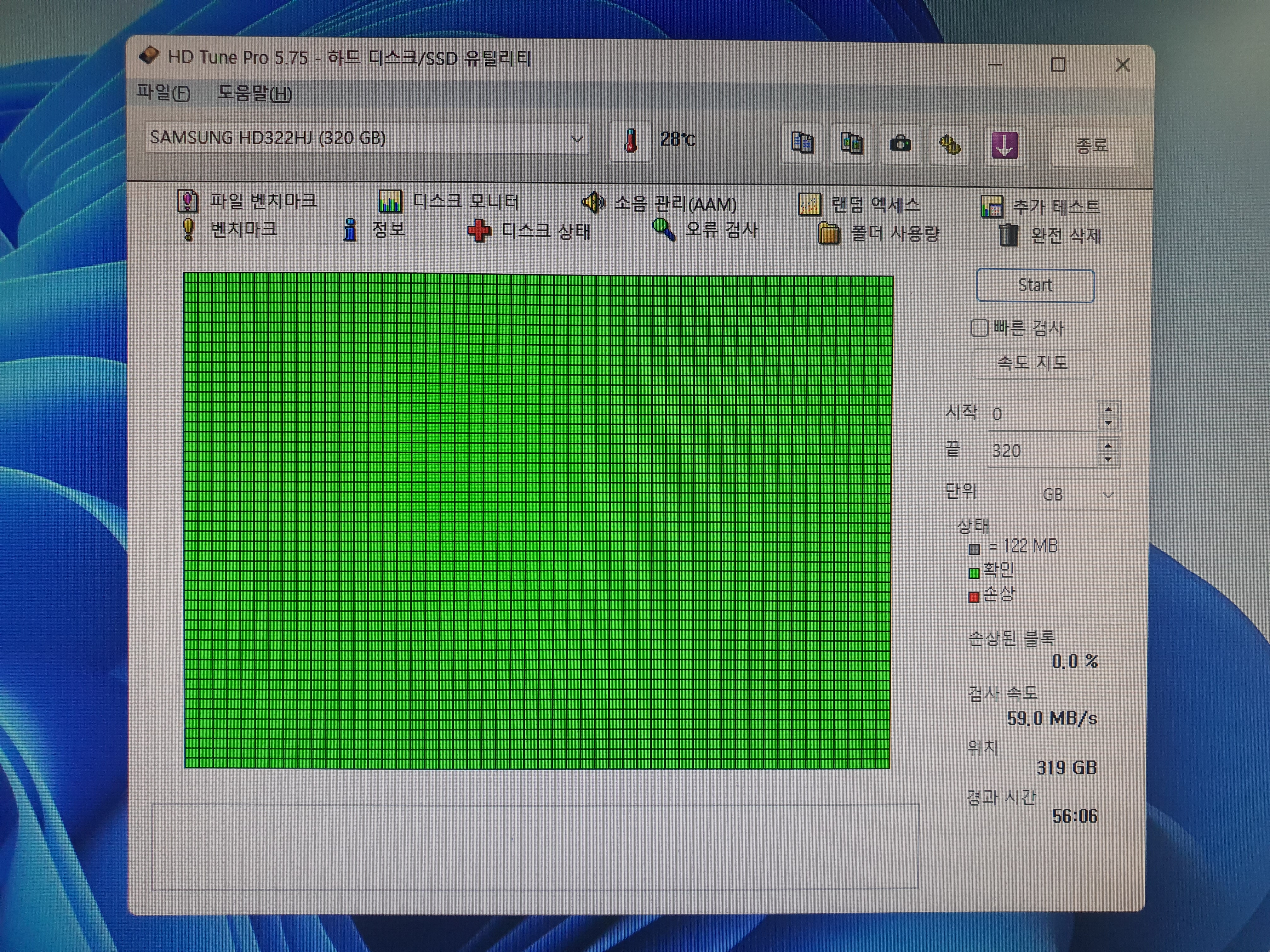The height and width of the screenshot is (952, 1270).
Task: Click the copy screenshot to clipboard icon
Action: (x=851, y=144)
